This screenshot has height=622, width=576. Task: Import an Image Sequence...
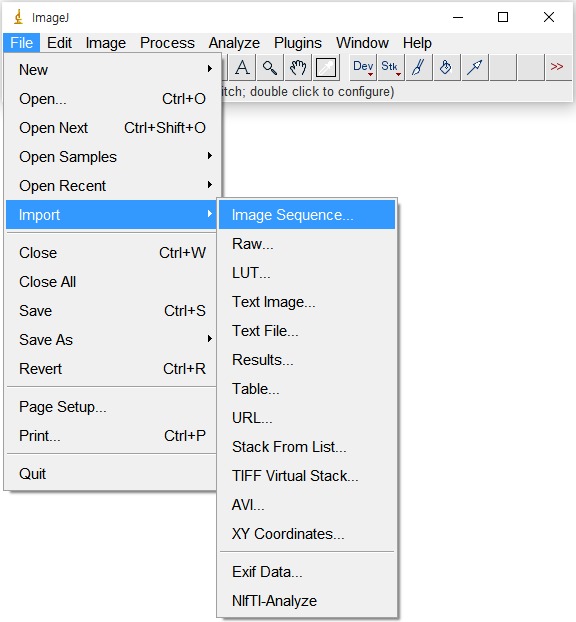pyautogui.click(x=307, y=215)
